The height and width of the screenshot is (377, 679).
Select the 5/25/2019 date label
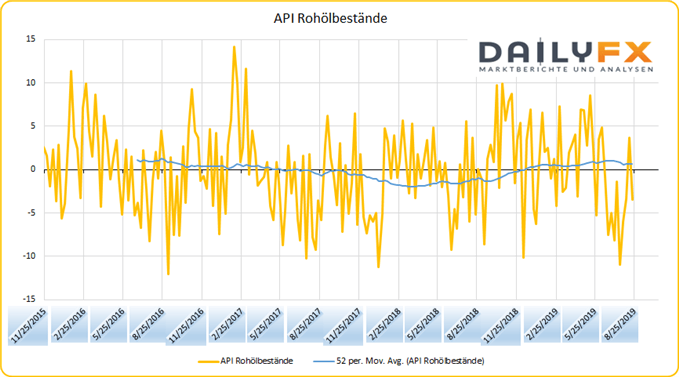click(x=581, y=325)
